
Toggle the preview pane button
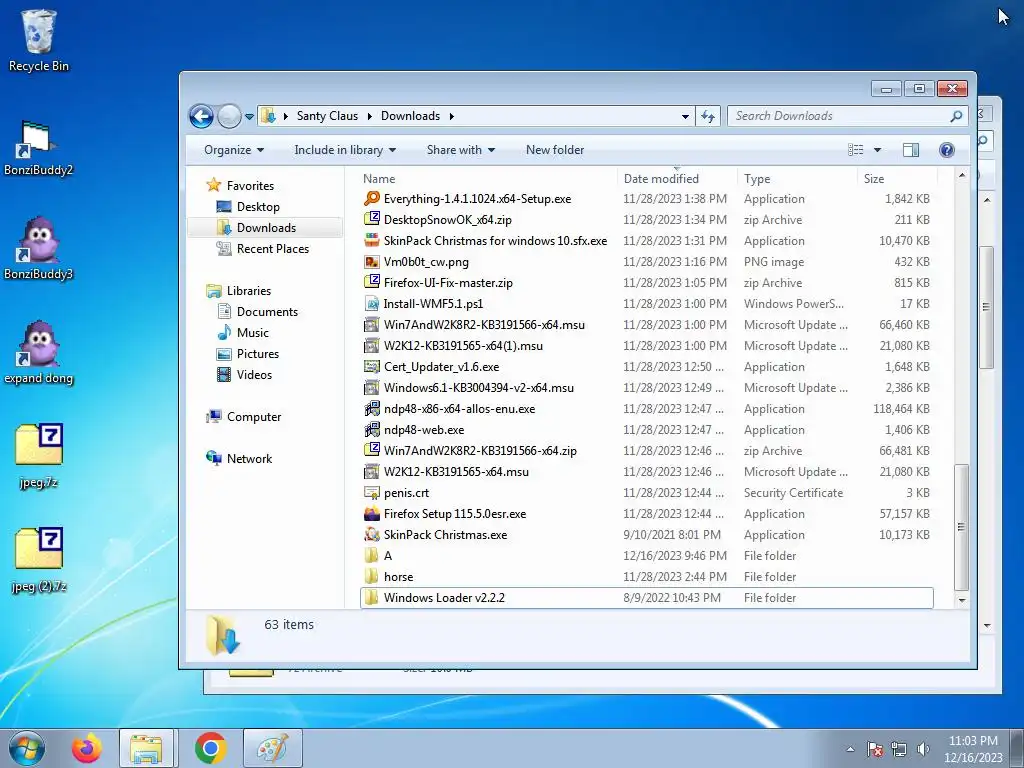(x=910, y=150)
